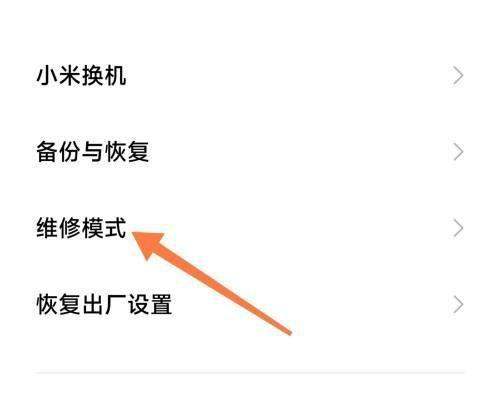Click the middle of orange arrow shaft
This screenshot has height=418, width=500.
click(222, 289)
